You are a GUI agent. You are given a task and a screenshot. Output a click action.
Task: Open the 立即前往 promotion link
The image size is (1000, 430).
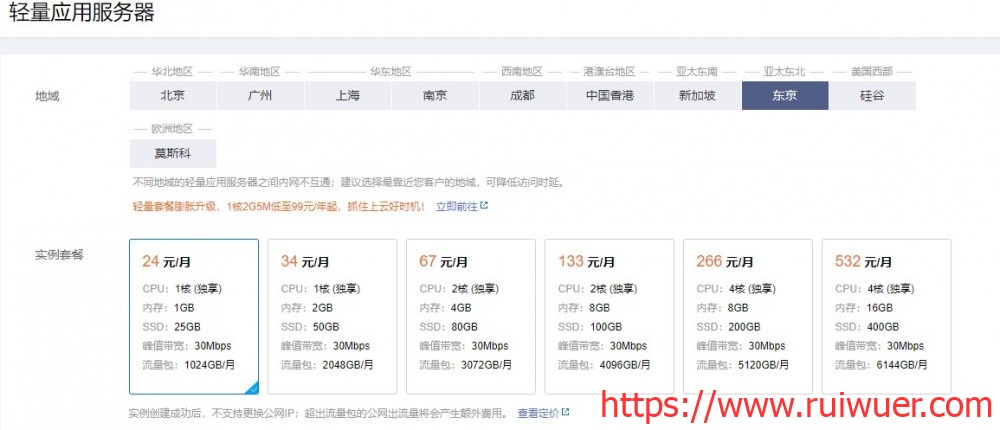point(456,207)
